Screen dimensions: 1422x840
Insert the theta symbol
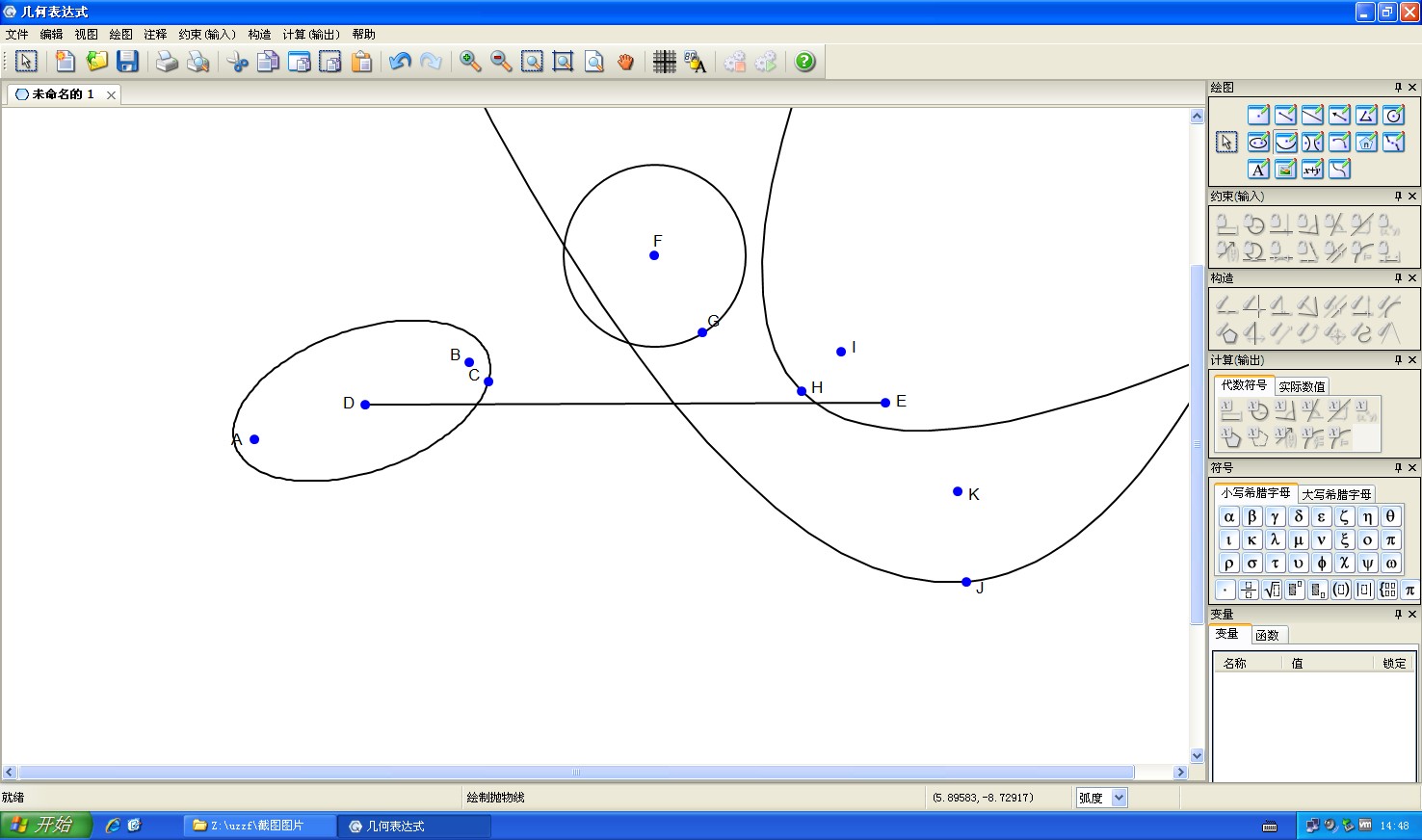(1390, 517)
